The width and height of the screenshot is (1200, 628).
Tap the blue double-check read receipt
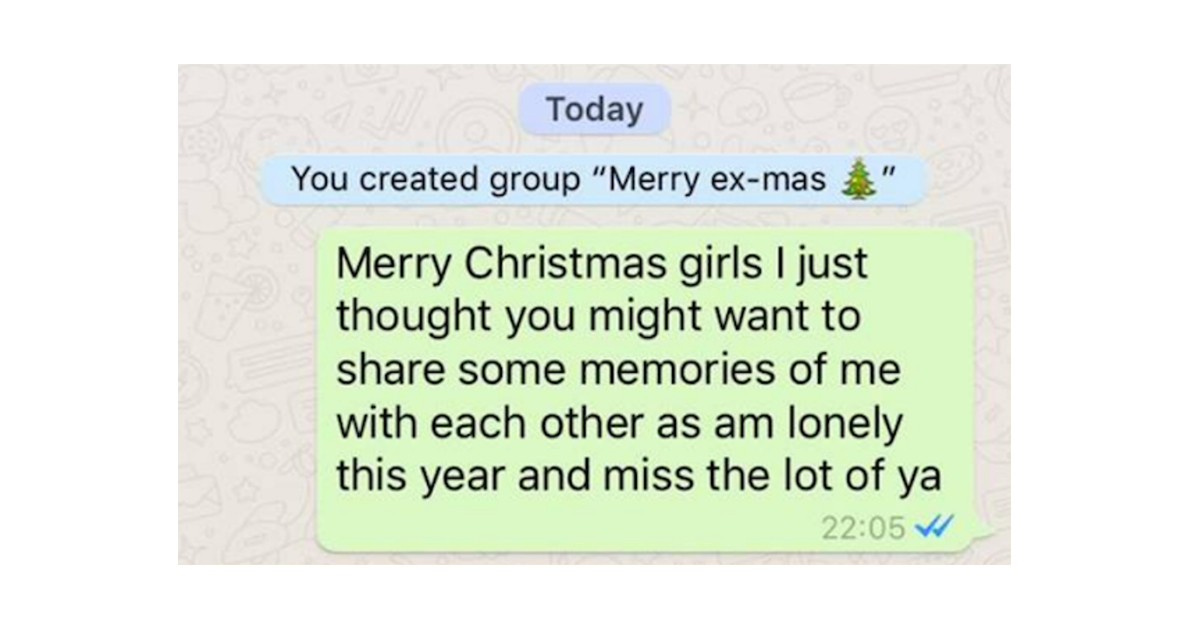[x=932, y=526]
